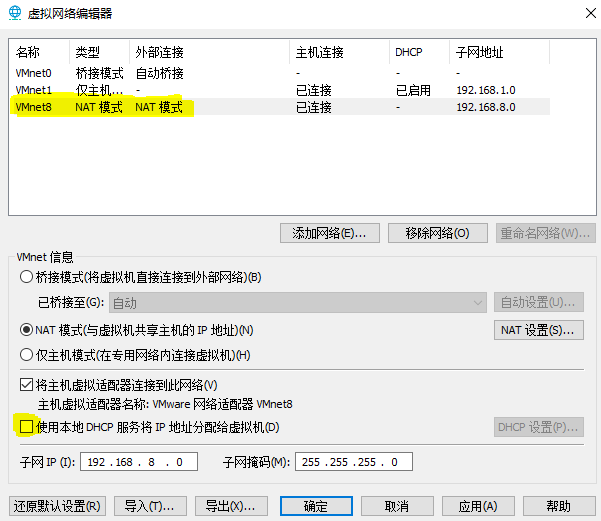Screen dimensions: 601x521
Task: Open the 已桥接至 dropdown
Action: [298, 303]
